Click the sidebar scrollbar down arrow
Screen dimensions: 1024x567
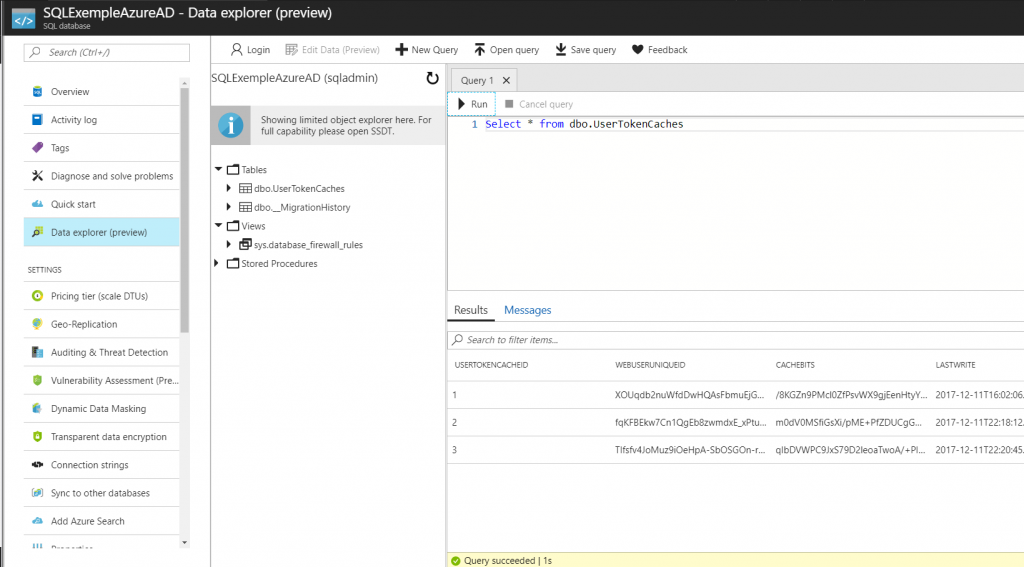184,542
